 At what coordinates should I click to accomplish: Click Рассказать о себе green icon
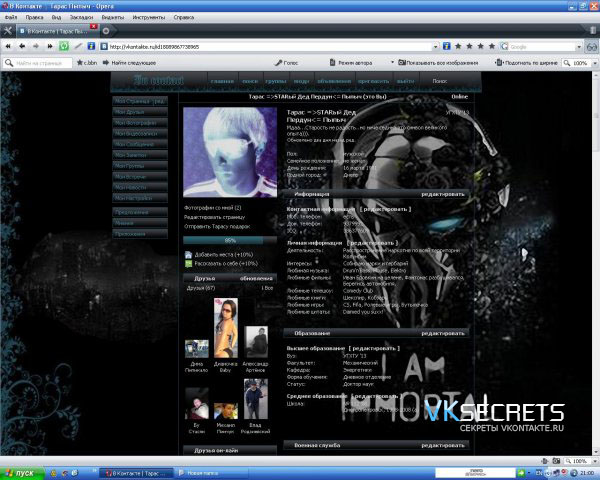[x=188, y=264]
